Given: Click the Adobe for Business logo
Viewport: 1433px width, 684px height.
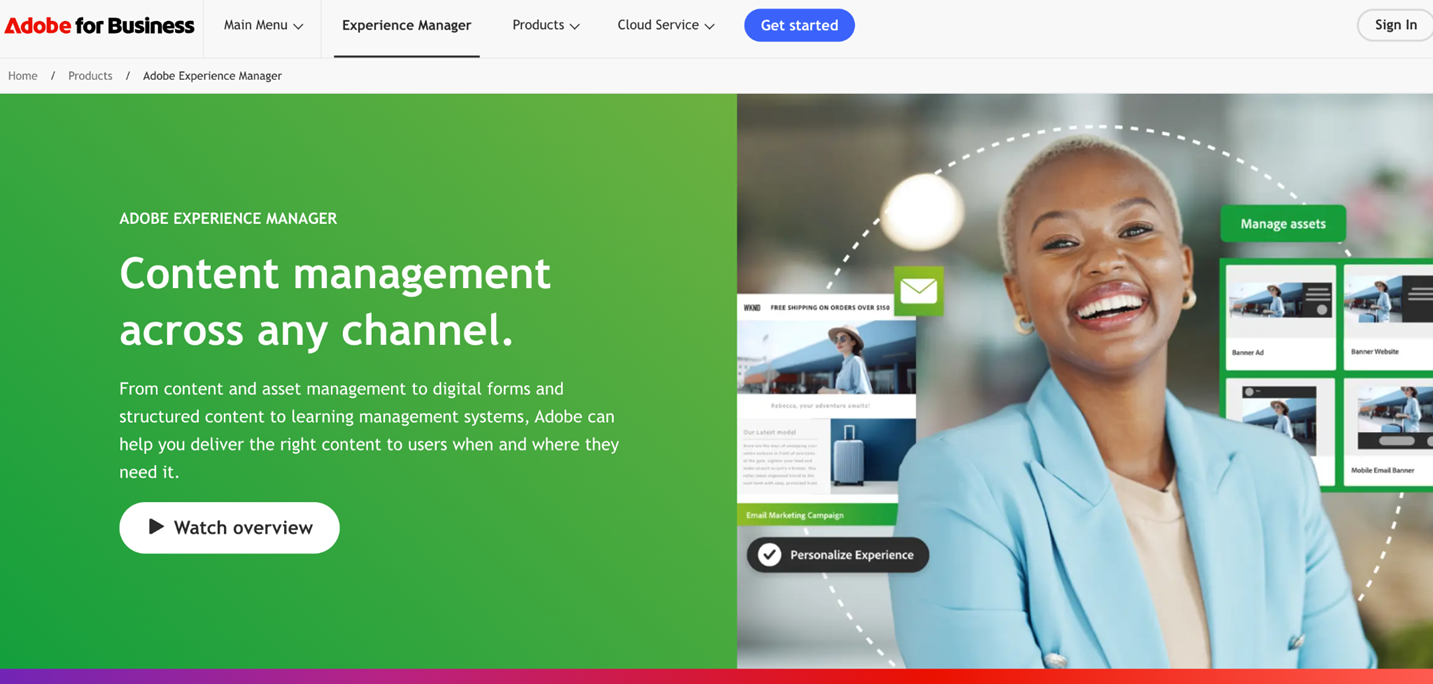Looking at the screenshot, I should point(99,26).
